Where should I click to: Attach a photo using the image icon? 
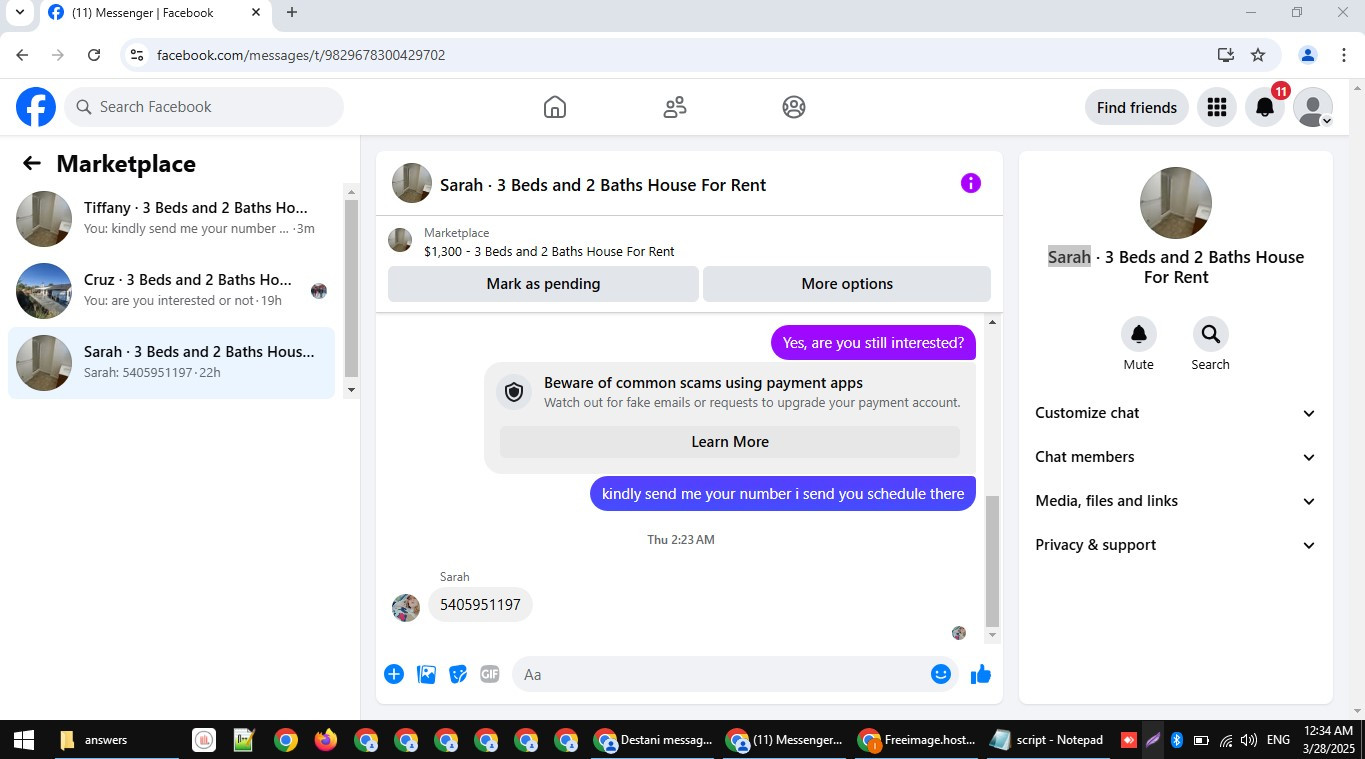click(426, 674)
